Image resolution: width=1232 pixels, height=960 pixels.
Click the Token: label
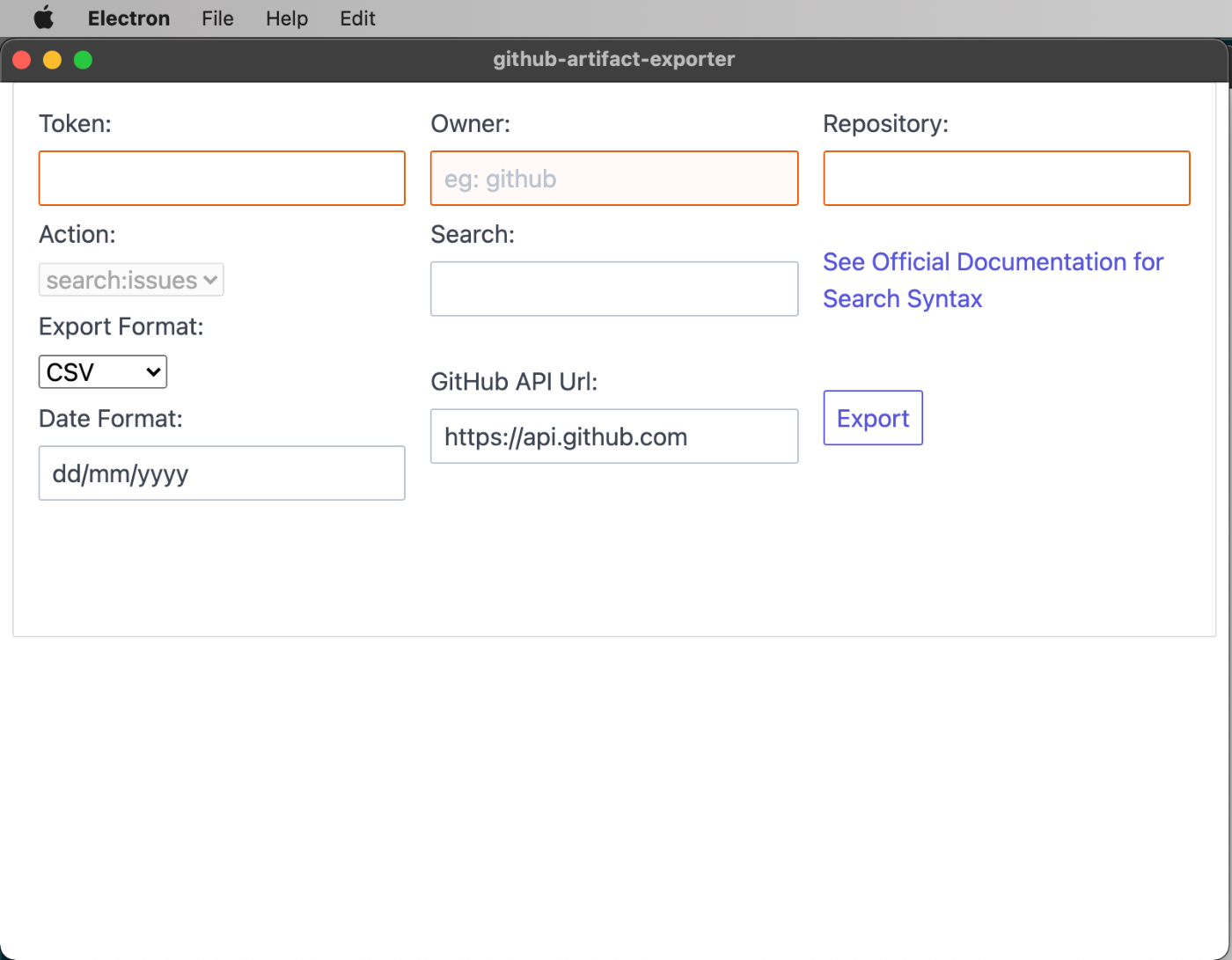click(75, 124)
